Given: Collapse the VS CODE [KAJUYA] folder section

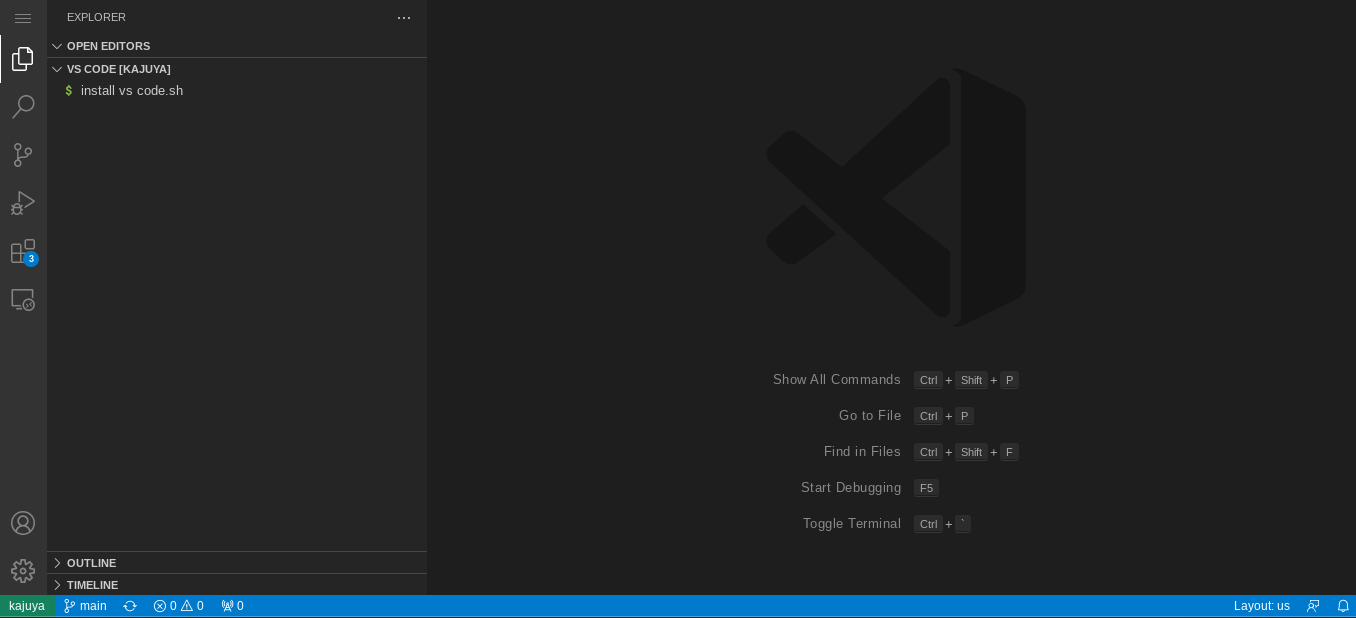Looking at the screenshot, I should click(x=237, y=69).
